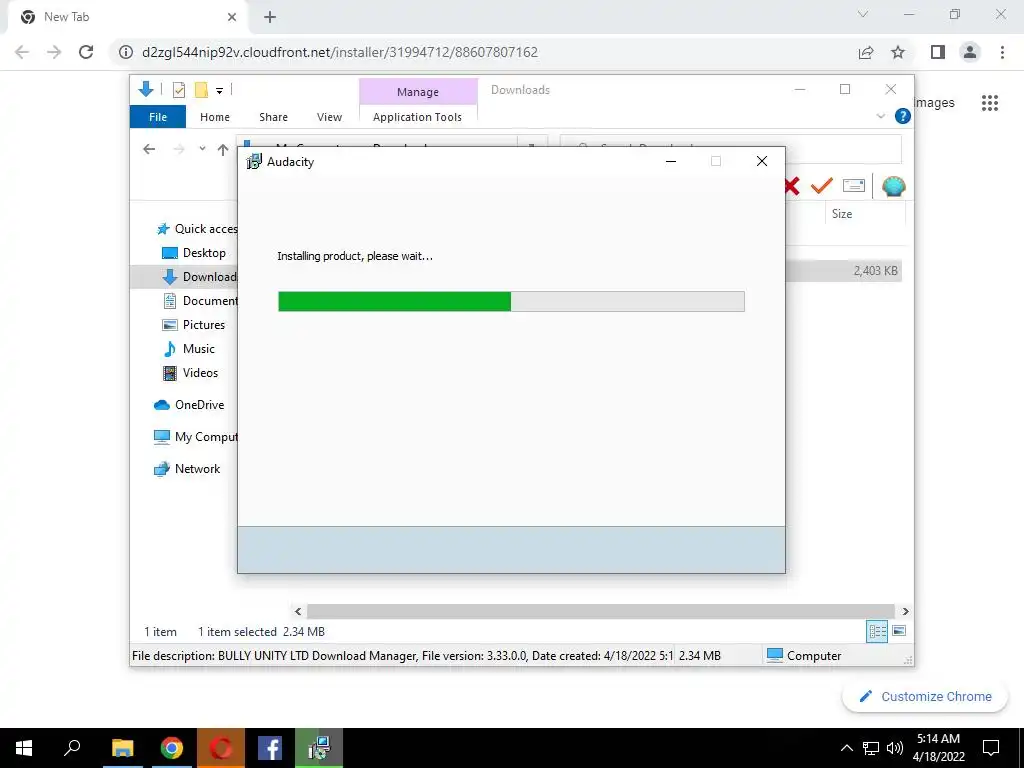Screen dimensions: 1024x768
Task: Go up one folder level
Action: [223, 150]
